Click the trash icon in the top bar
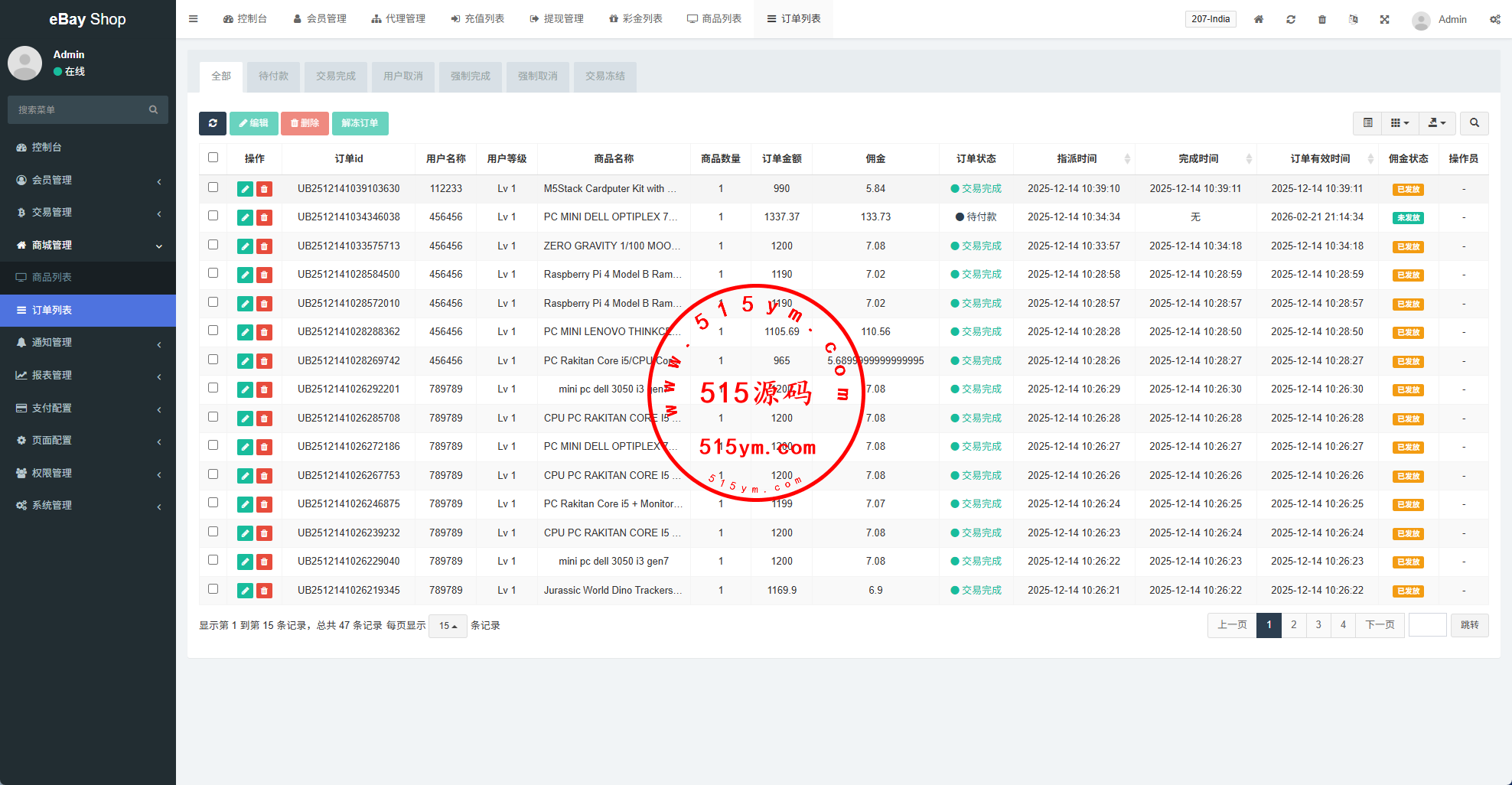The height and width of the screenshot is (785, 1512). tap(1322, 19)
